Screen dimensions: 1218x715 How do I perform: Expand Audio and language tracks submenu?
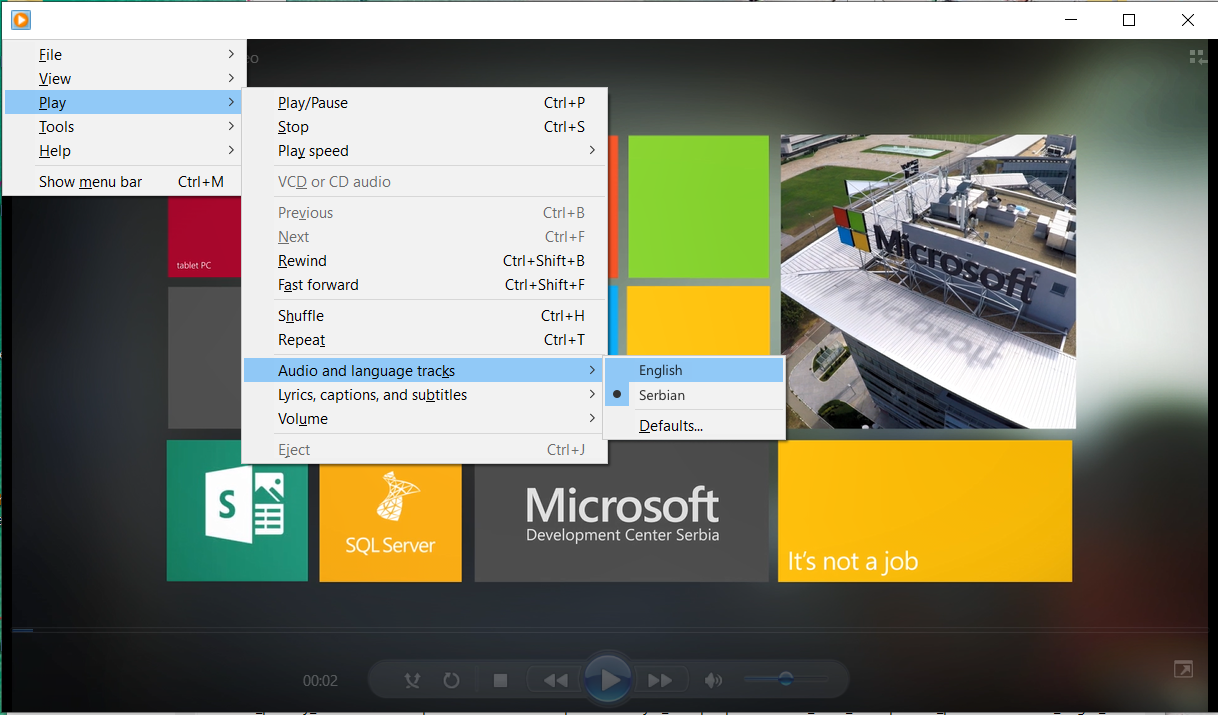(425, 371)
